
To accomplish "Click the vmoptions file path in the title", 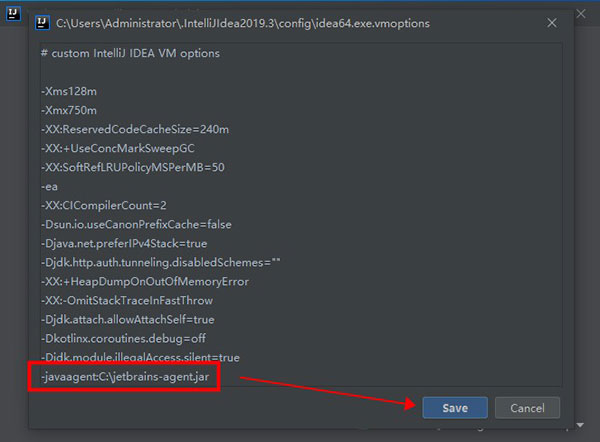I will click(x=243, y=23).
